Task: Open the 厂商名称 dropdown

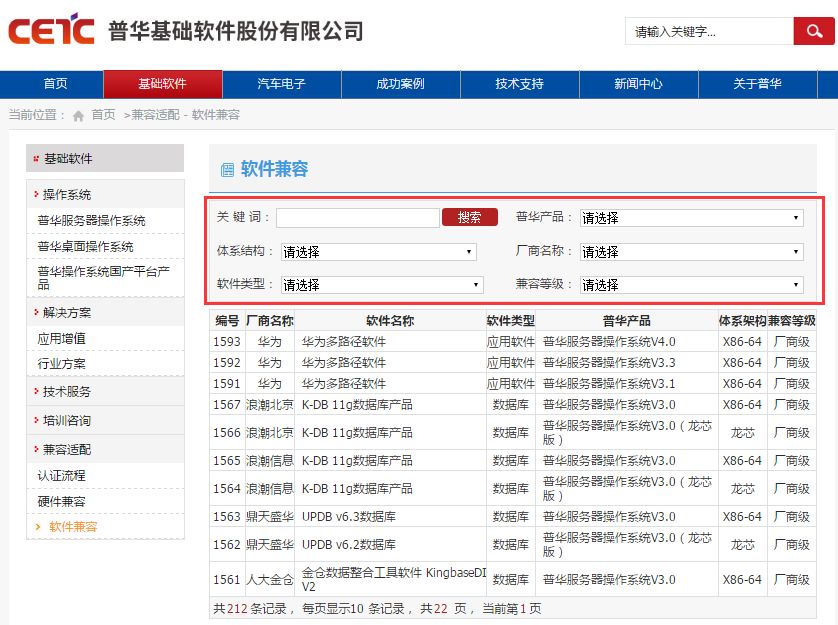Action: click(692, 252)
